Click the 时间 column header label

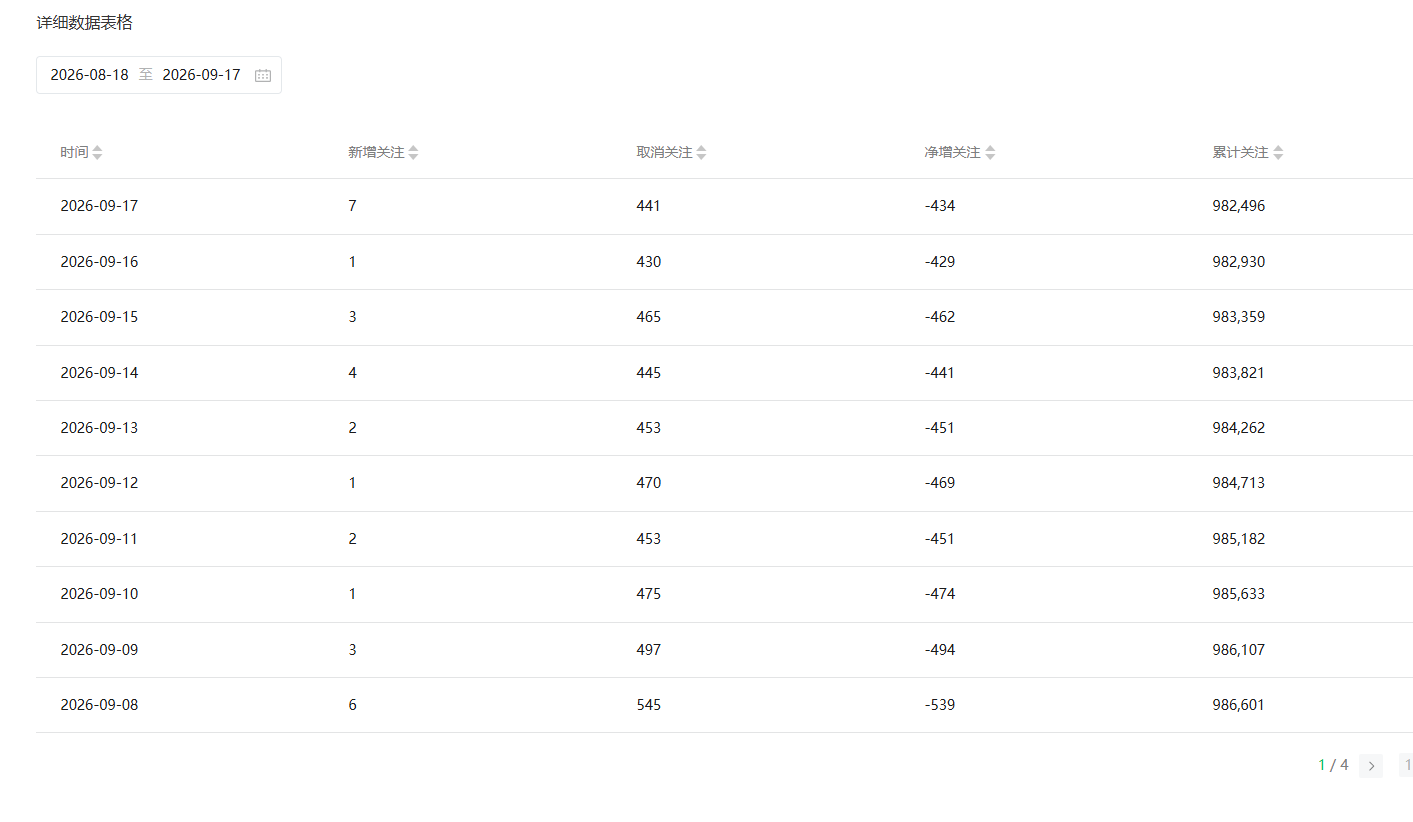[74, 153]
